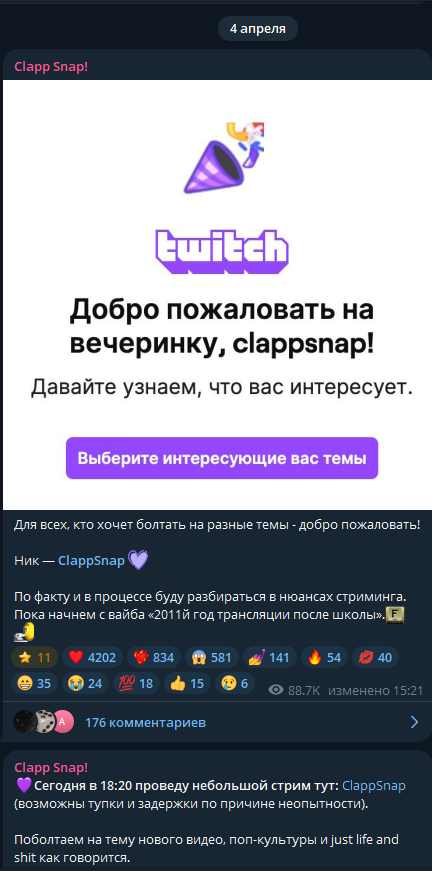This screenshot has width=432, height=871.
Task: Toggle the red heart reaction 4202
Action: tap(92, 658)
